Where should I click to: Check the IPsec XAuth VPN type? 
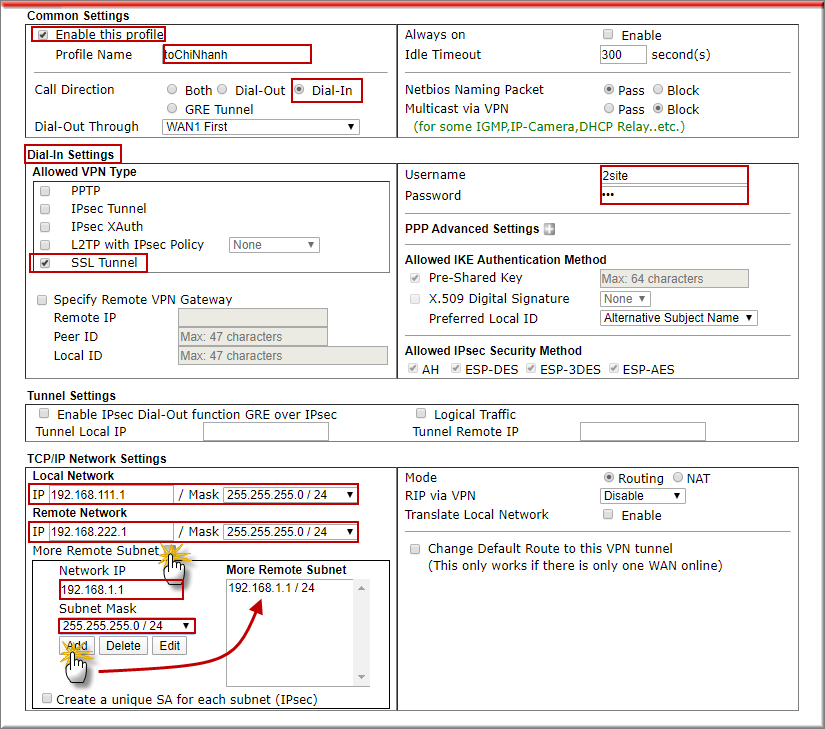pyautogui.click(x=45, y=227)
